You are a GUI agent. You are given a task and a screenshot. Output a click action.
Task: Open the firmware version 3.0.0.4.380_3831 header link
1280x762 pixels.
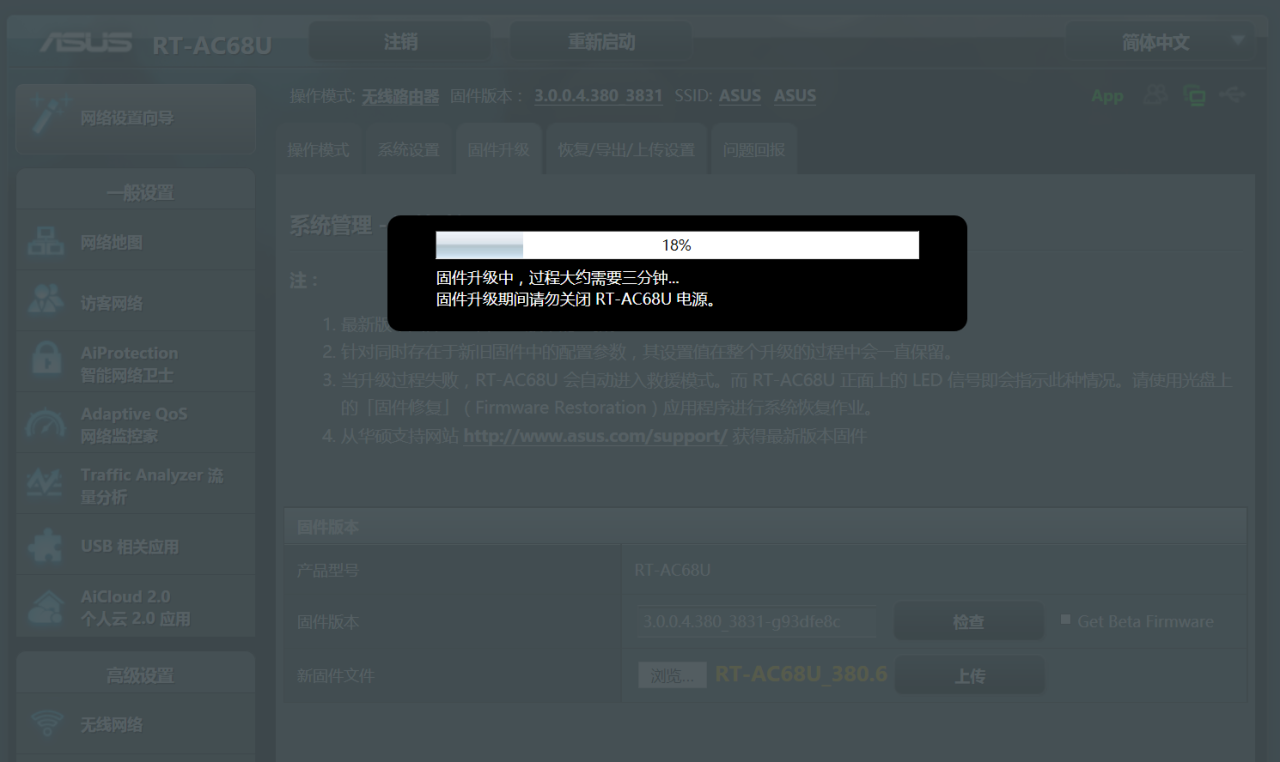pyautogui.click(x=598, y=96)
